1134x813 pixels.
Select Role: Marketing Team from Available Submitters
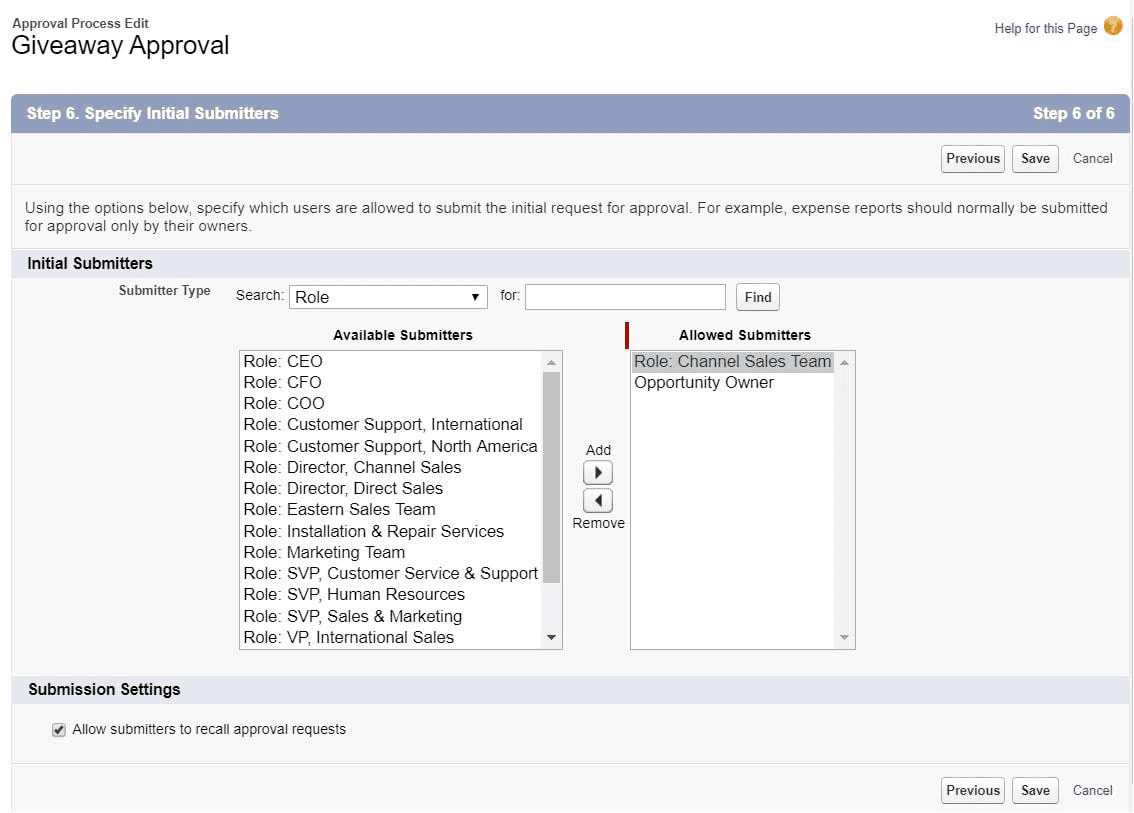pos(324,552)
